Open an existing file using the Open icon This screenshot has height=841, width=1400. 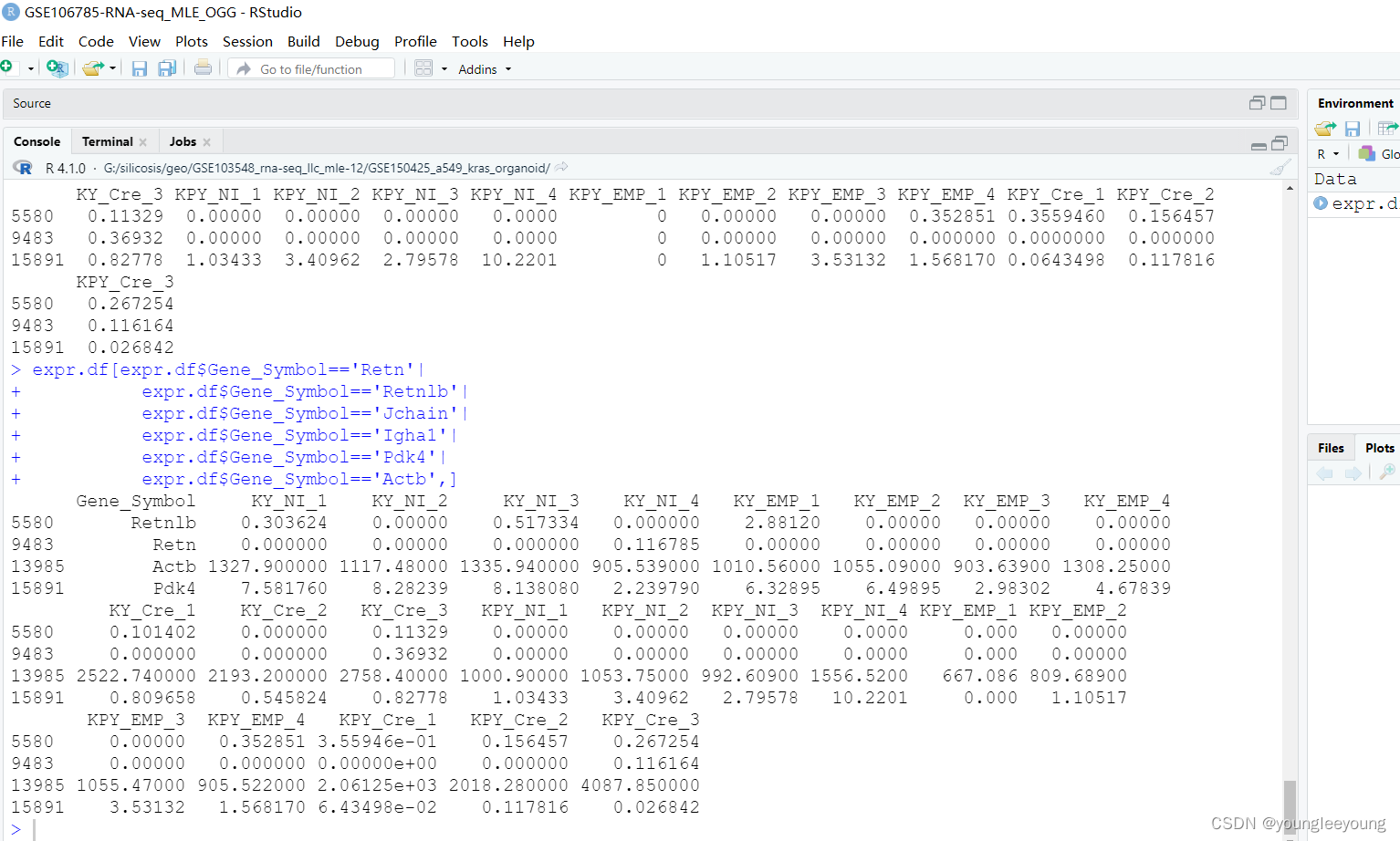pos(91,67)
